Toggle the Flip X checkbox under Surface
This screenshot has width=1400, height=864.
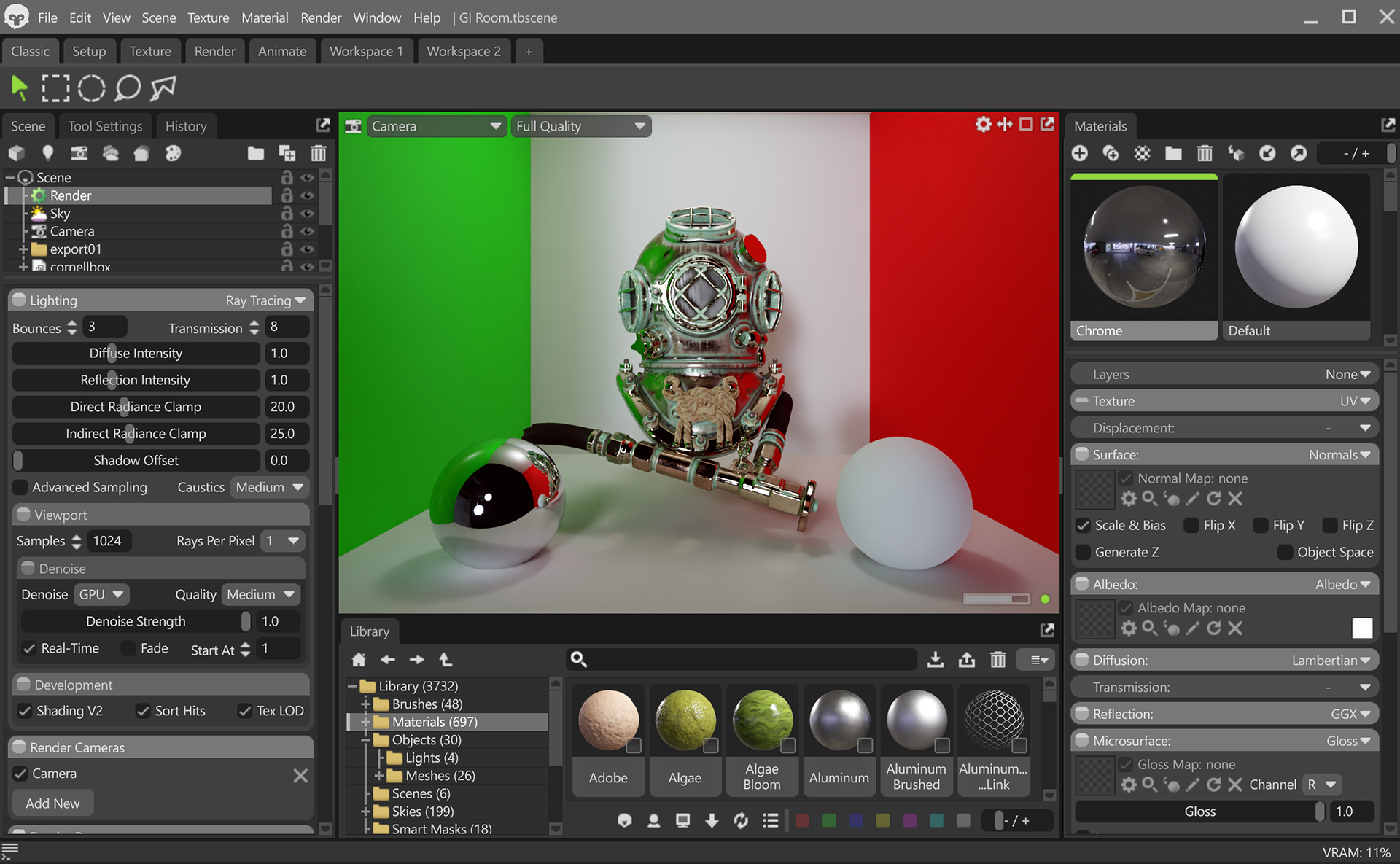click(1191, 525)
